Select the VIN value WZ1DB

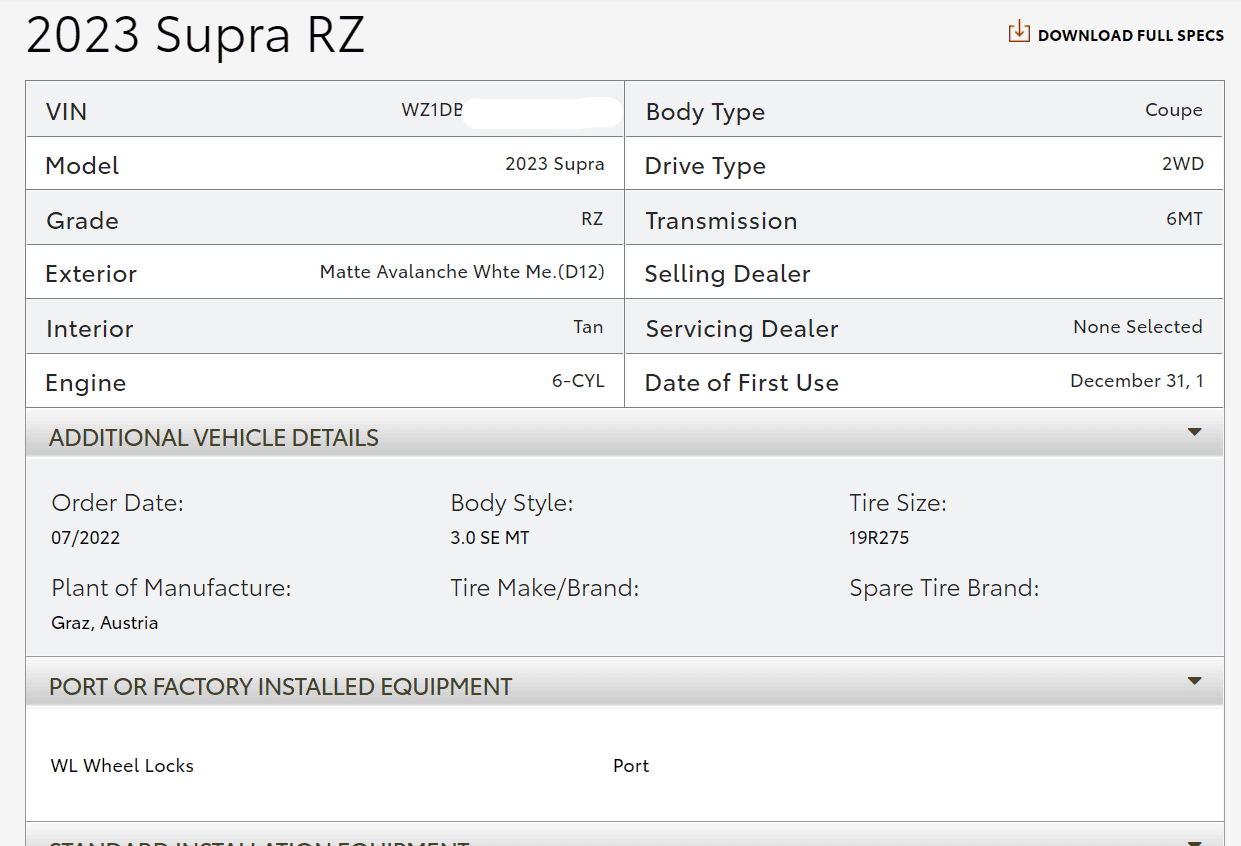coord(432,110)
